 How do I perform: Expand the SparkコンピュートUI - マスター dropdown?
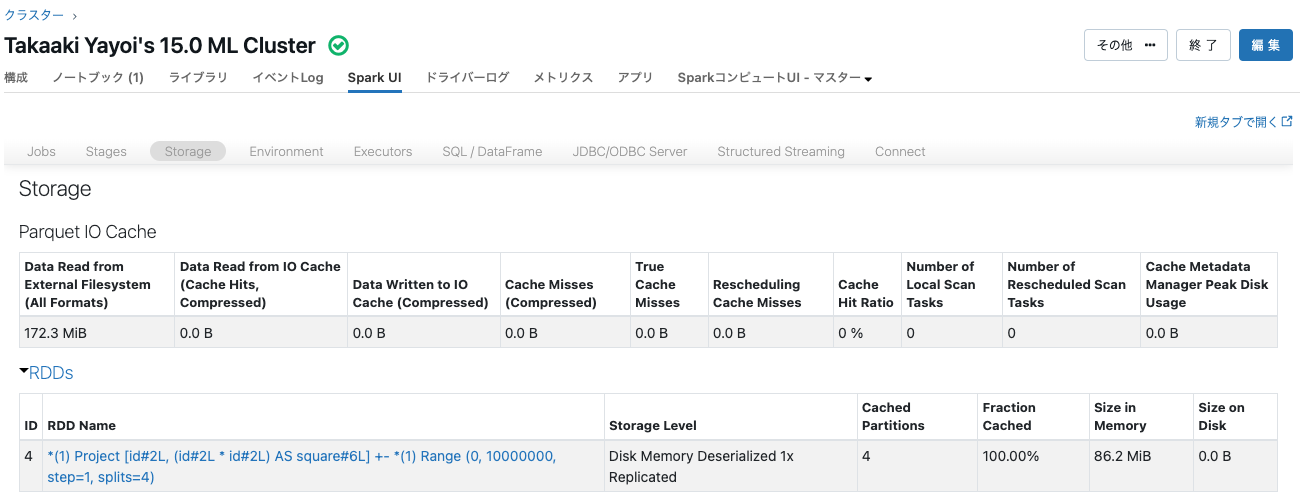point(775,77)
